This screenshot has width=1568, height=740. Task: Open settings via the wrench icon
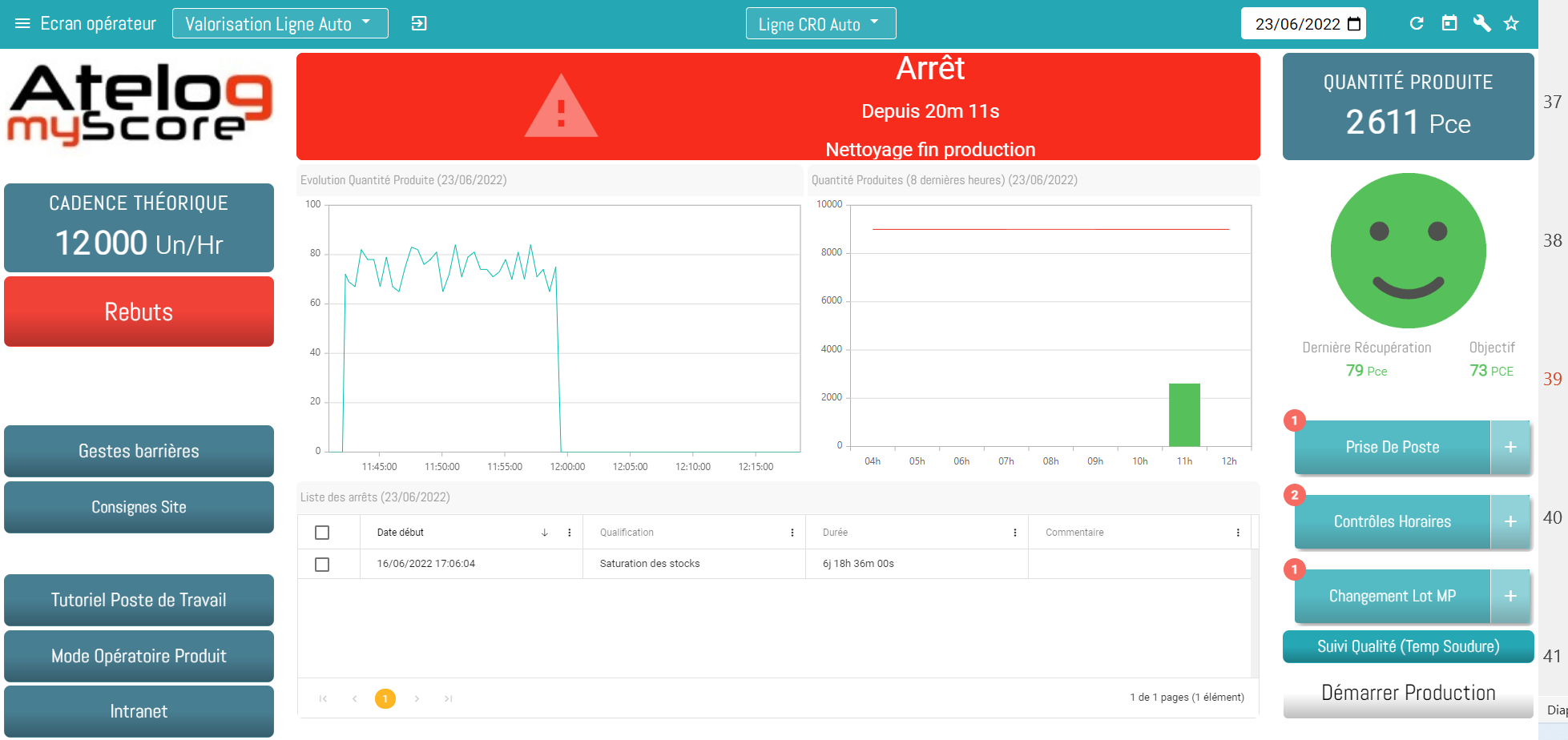[x=1481, y=23]
